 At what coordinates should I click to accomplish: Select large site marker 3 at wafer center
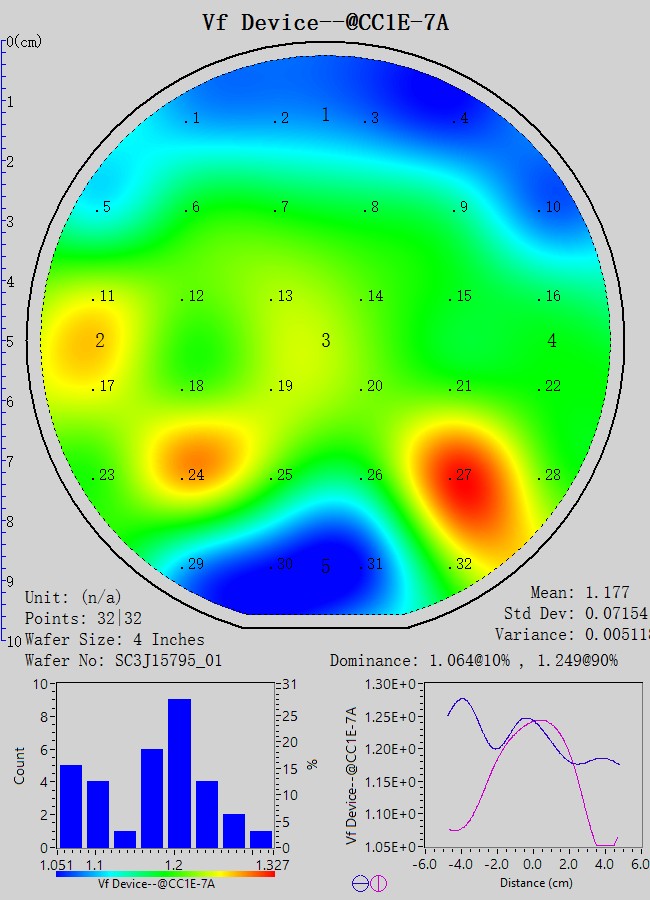[325, 341]
